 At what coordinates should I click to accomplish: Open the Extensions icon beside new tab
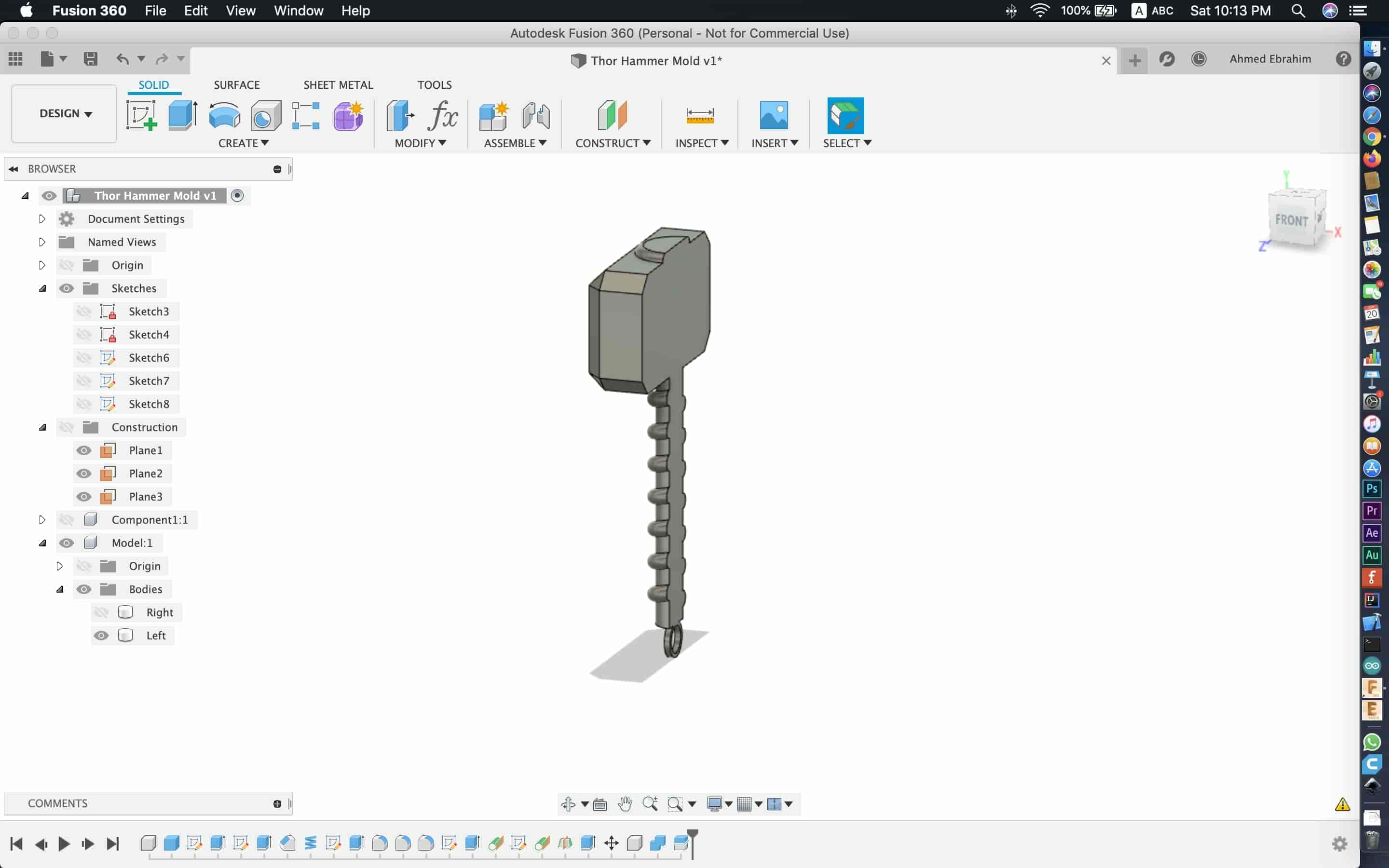tap(1167, 59)
